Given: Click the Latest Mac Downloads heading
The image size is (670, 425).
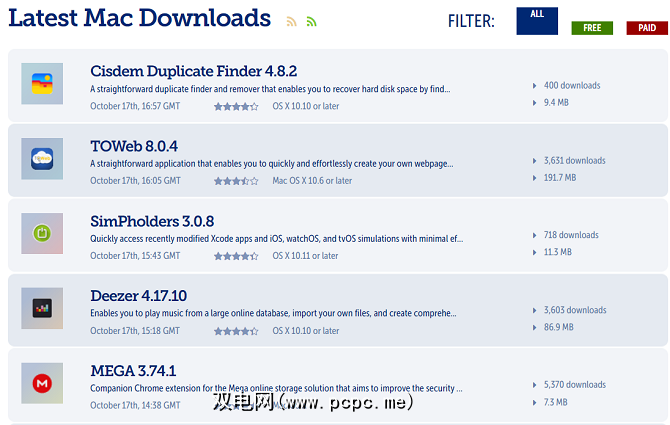Looking at the screenshot, I should (140, 18).
